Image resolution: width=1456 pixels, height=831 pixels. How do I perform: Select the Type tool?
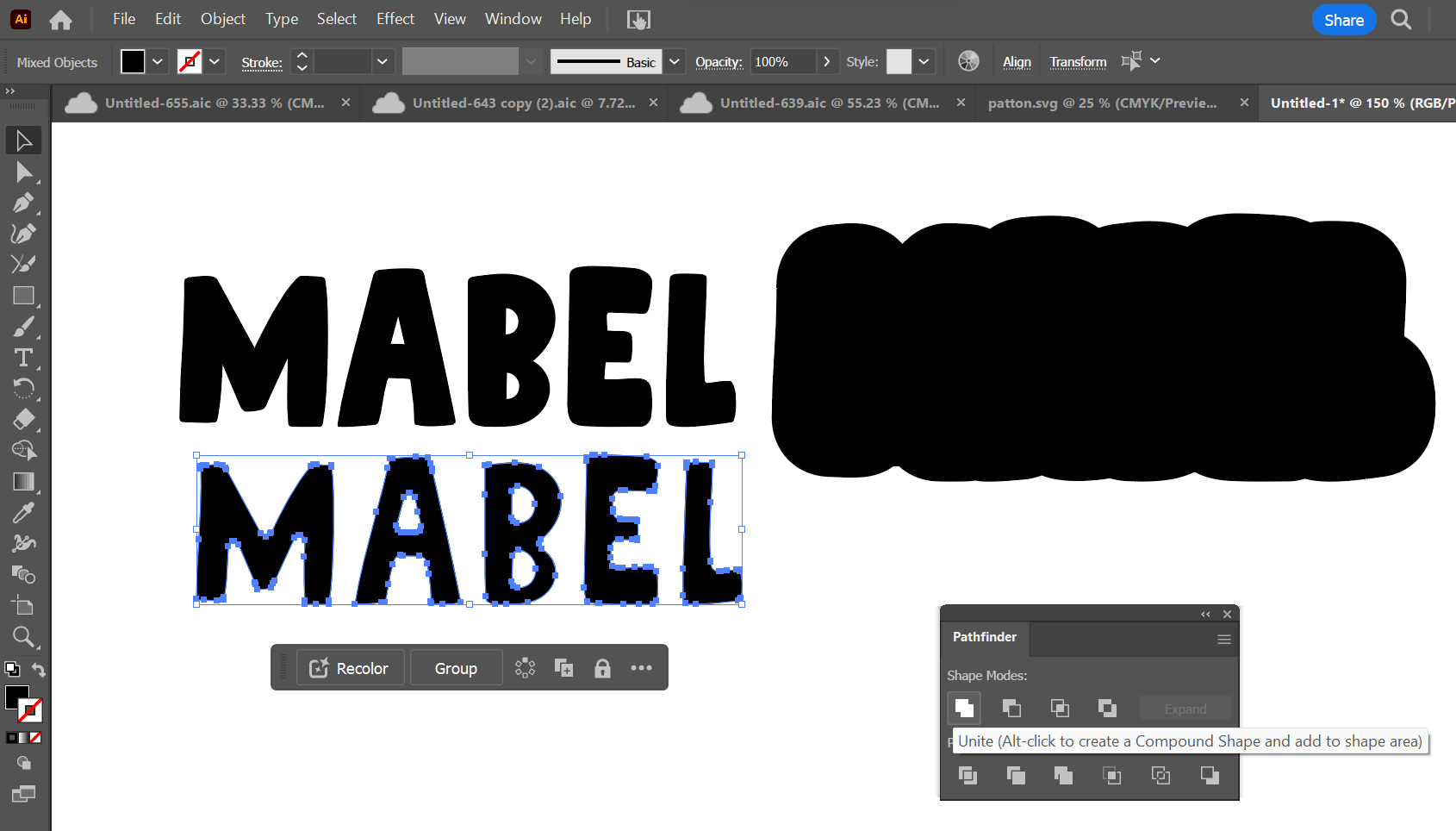pos(23,358)
